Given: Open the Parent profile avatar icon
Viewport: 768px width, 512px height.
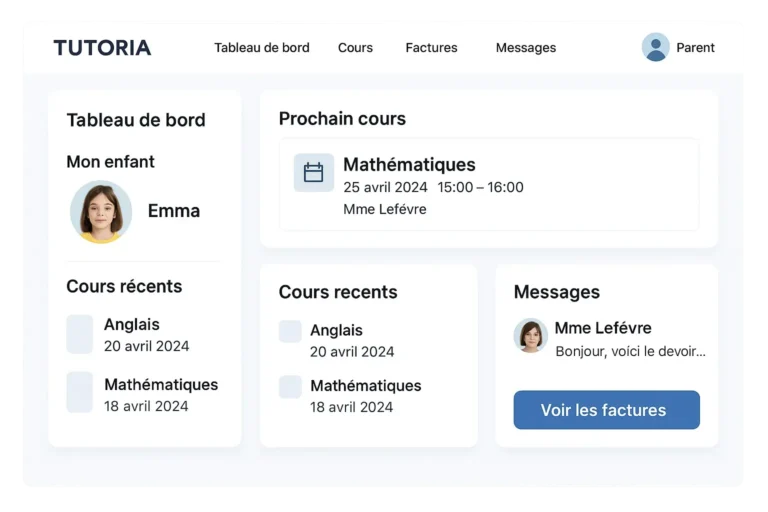Looking at the screenshot, I should pyautogui.click(x=655, y=47).
